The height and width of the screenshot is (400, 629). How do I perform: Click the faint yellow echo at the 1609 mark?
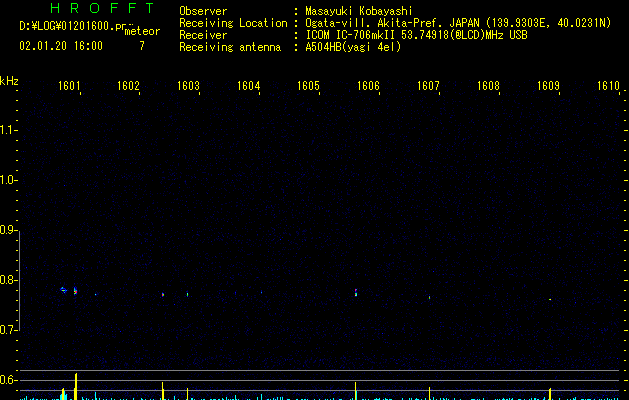tap(550, 299)
